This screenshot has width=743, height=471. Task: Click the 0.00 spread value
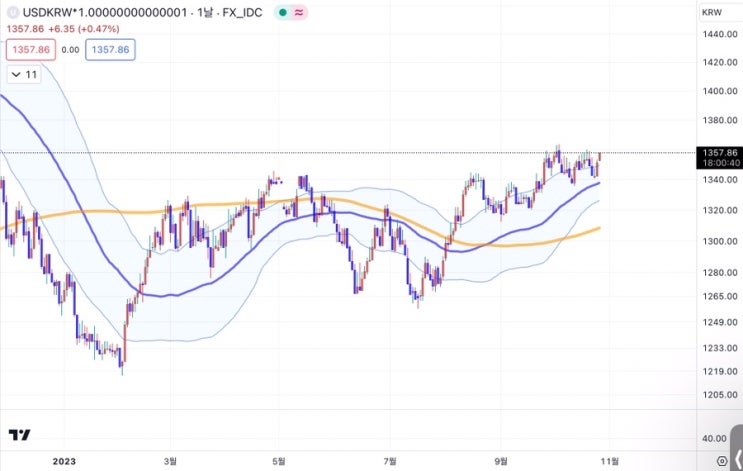[x=71, y=50]
